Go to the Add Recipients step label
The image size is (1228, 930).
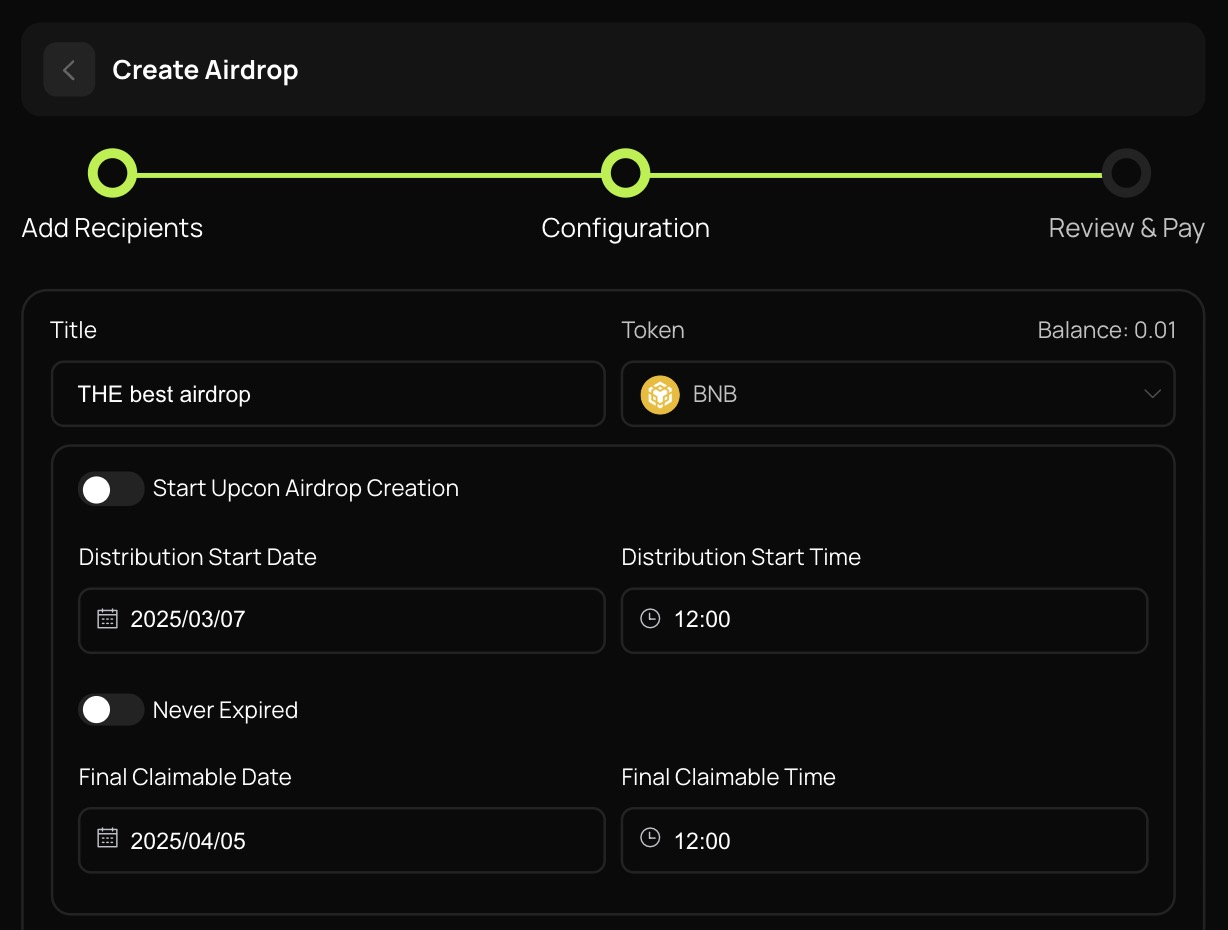(x=112, y=228)
